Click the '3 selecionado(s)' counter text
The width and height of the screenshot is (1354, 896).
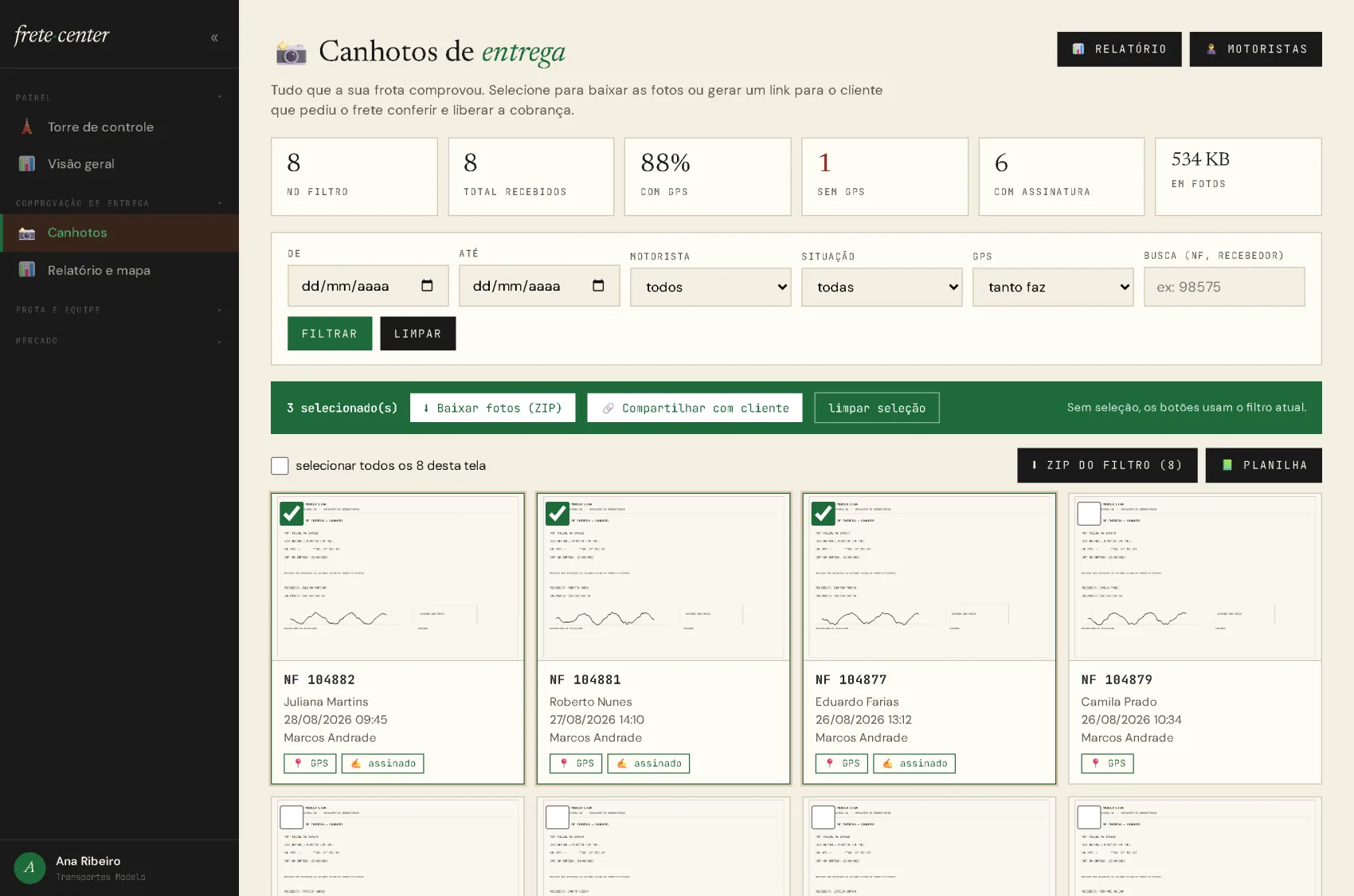pyautogui.click(x=342, y=408)
